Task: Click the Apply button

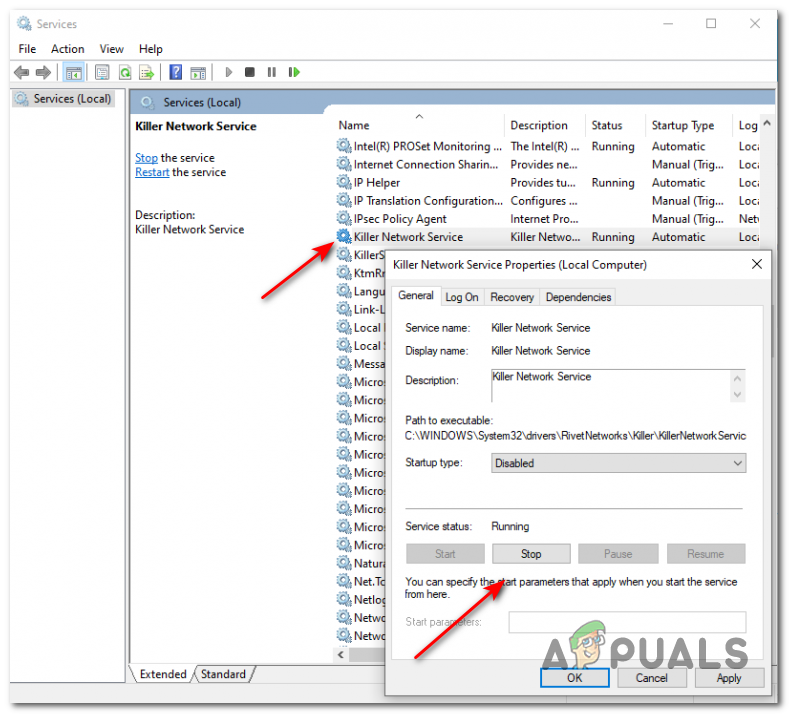Action: (729, 678)
